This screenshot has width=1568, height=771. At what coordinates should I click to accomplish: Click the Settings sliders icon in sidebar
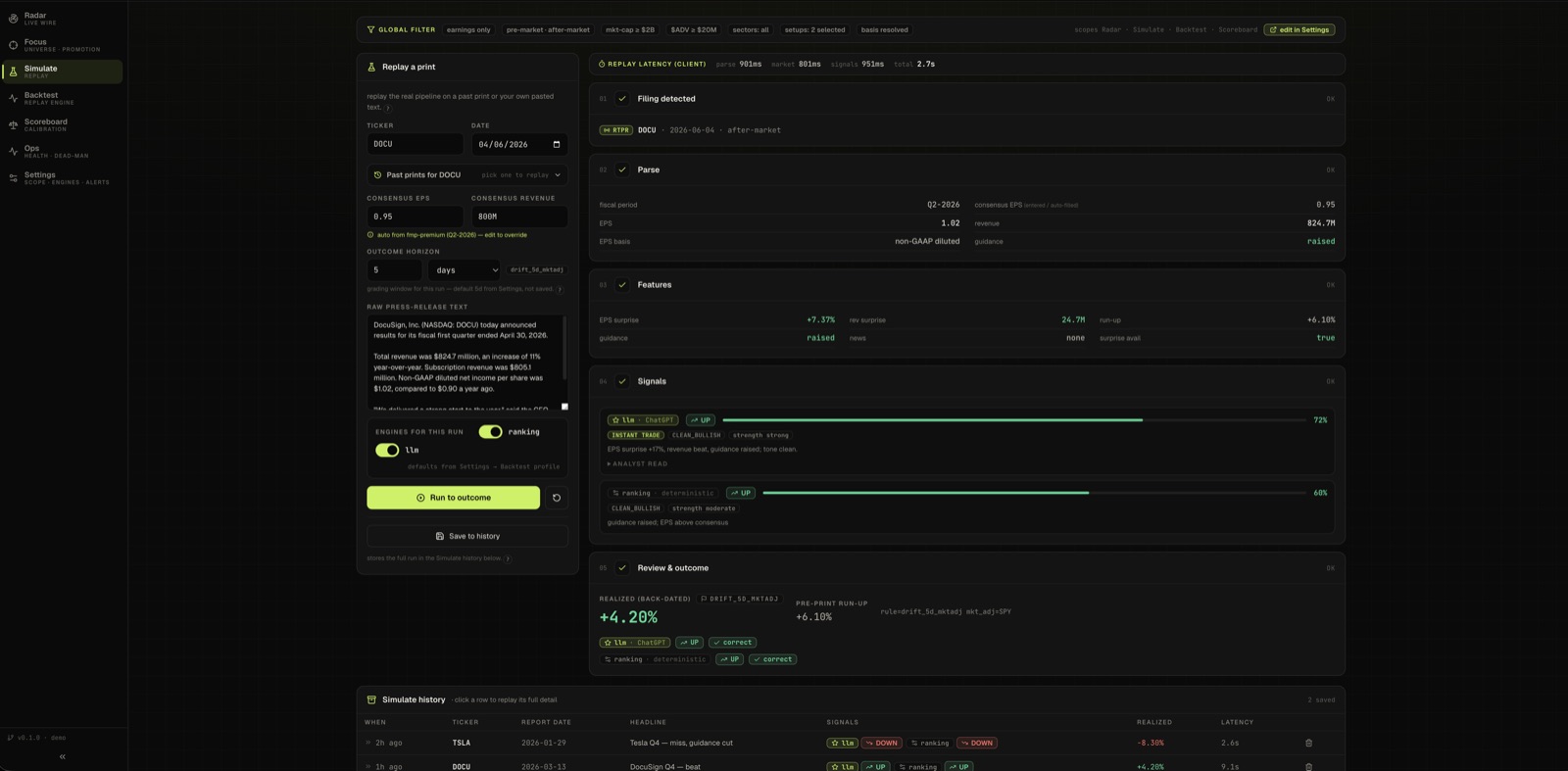pos(13,177)
